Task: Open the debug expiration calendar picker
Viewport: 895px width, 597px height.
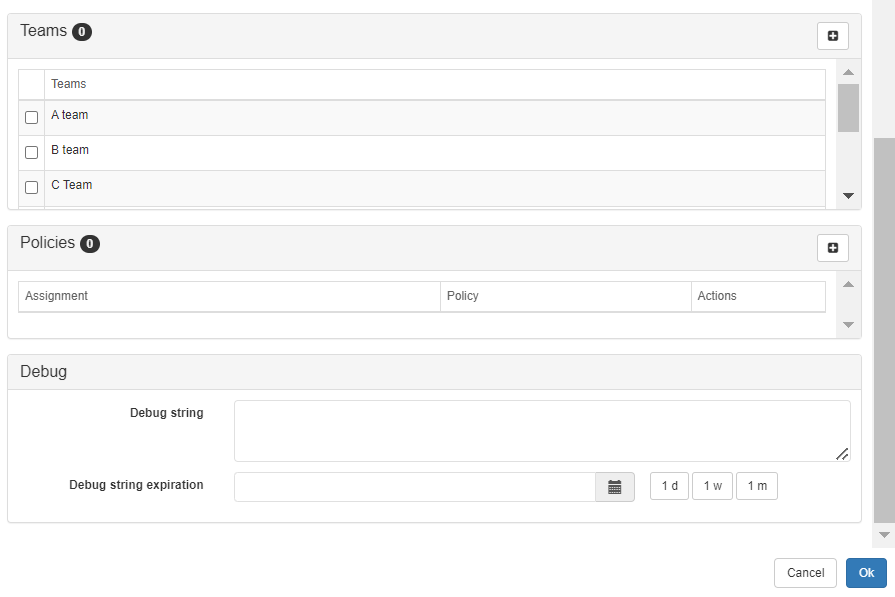Action: pyautogui.click(x=615, y=487)
